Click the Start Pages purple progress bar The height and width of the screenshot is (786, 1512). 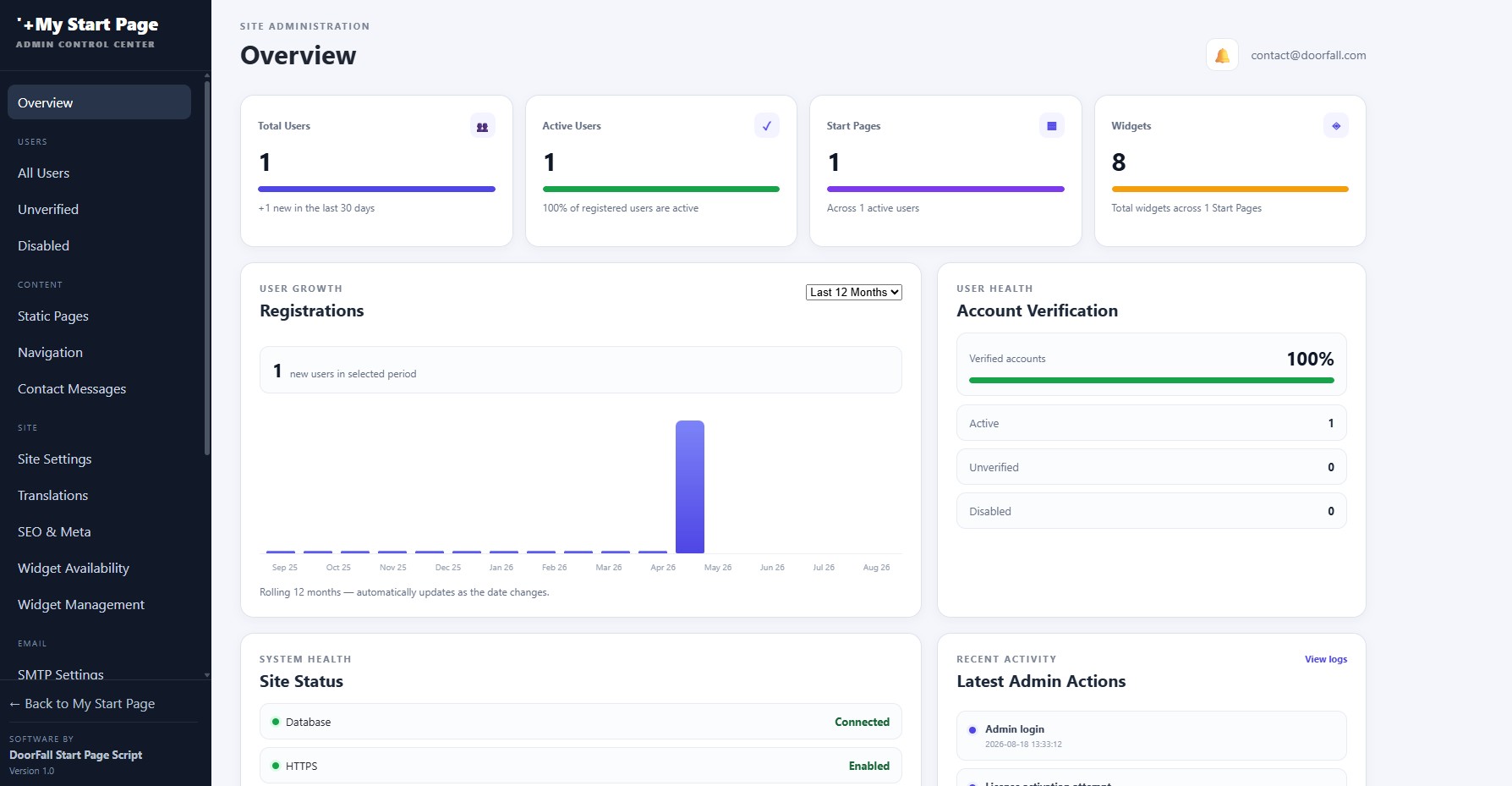(x=945, y=189)
